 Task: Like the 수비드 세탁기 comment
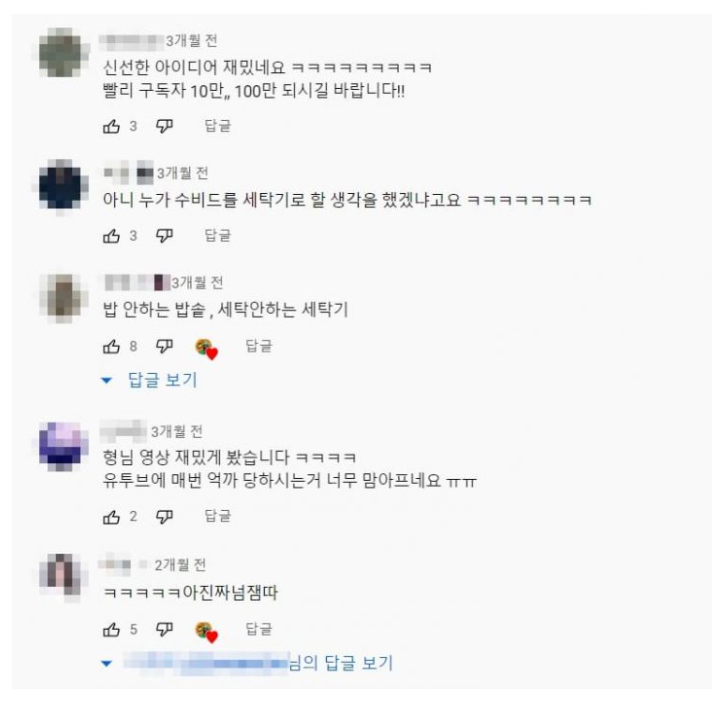coord(111,236)
